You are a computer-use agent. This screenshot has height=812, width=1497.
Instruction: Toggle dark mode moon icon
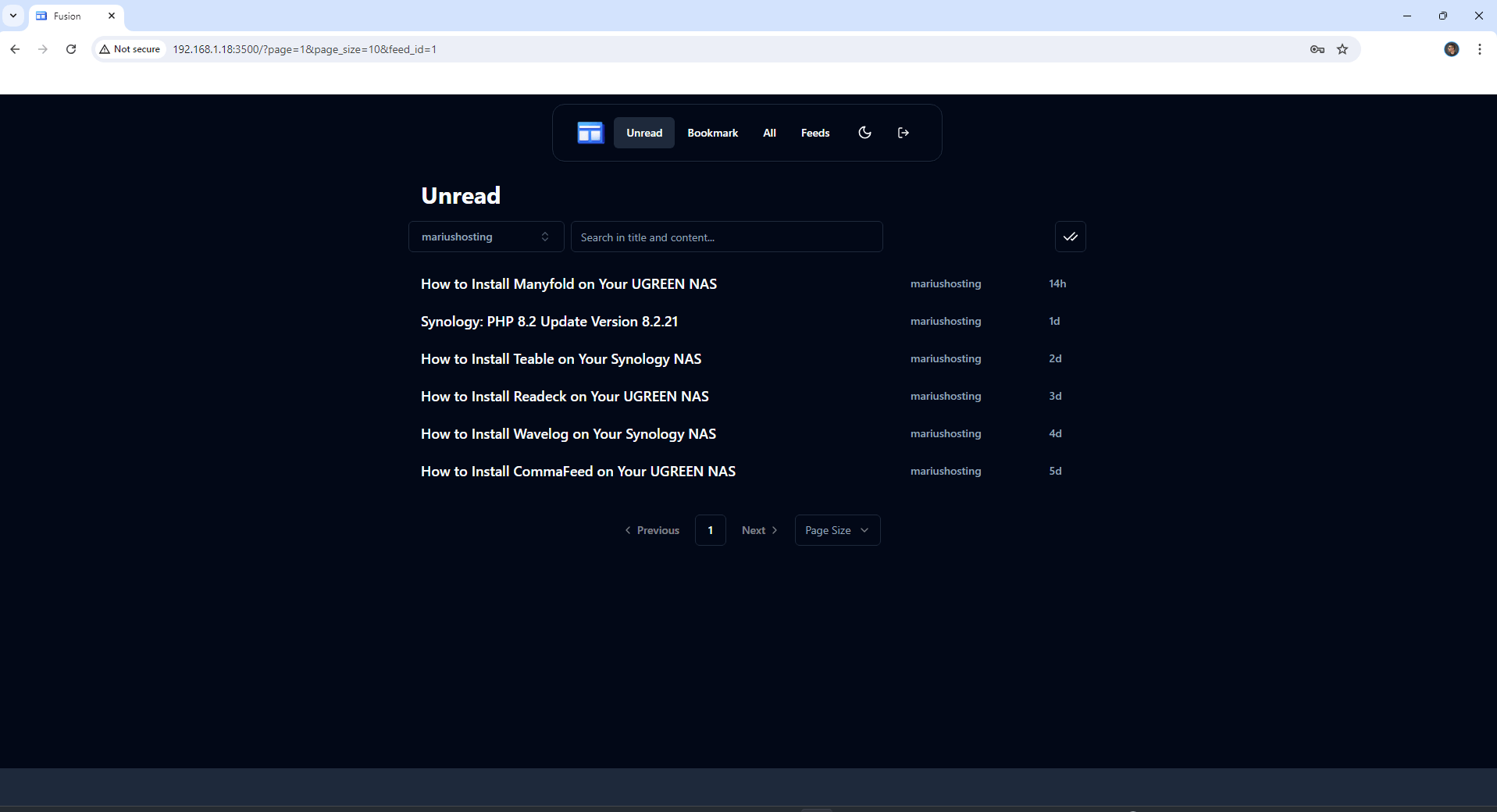pyautogui.click(x=864, y=133)
